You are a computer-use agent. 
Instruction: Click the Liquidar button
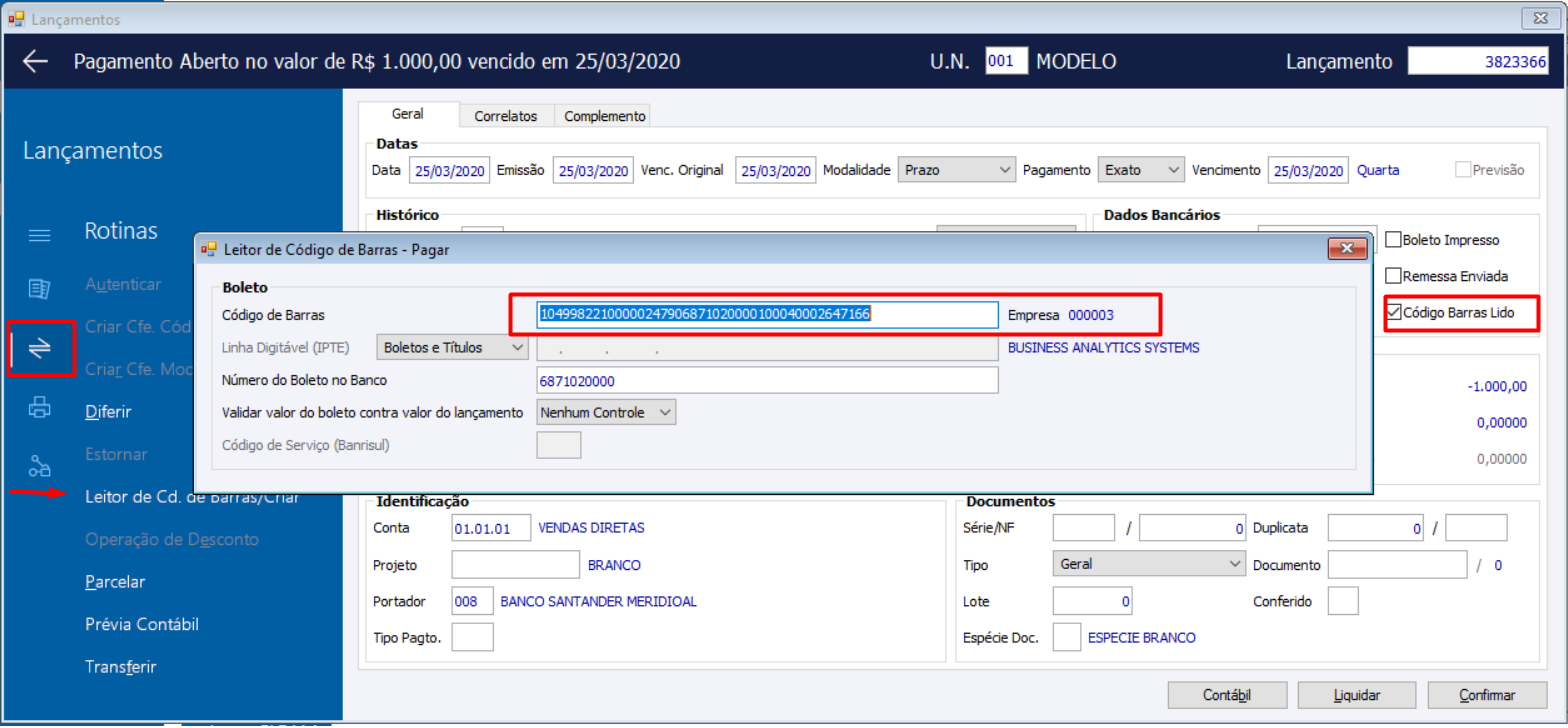coord(1357,695)
